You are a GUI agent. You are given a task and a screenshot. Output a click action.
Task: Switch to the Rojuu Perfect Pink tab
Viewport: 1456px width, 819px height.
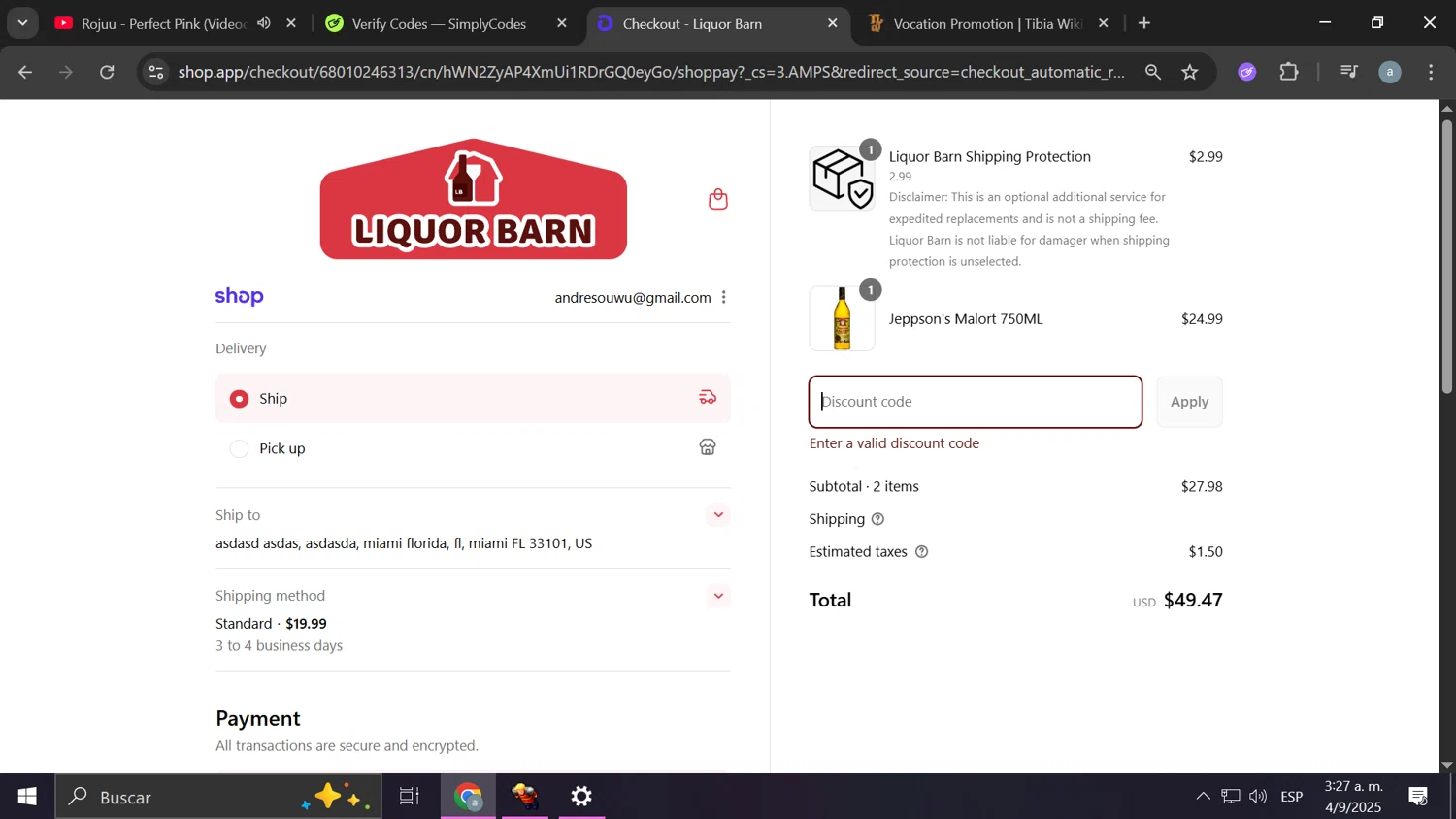pyautogui.click(x=175, y=23)
